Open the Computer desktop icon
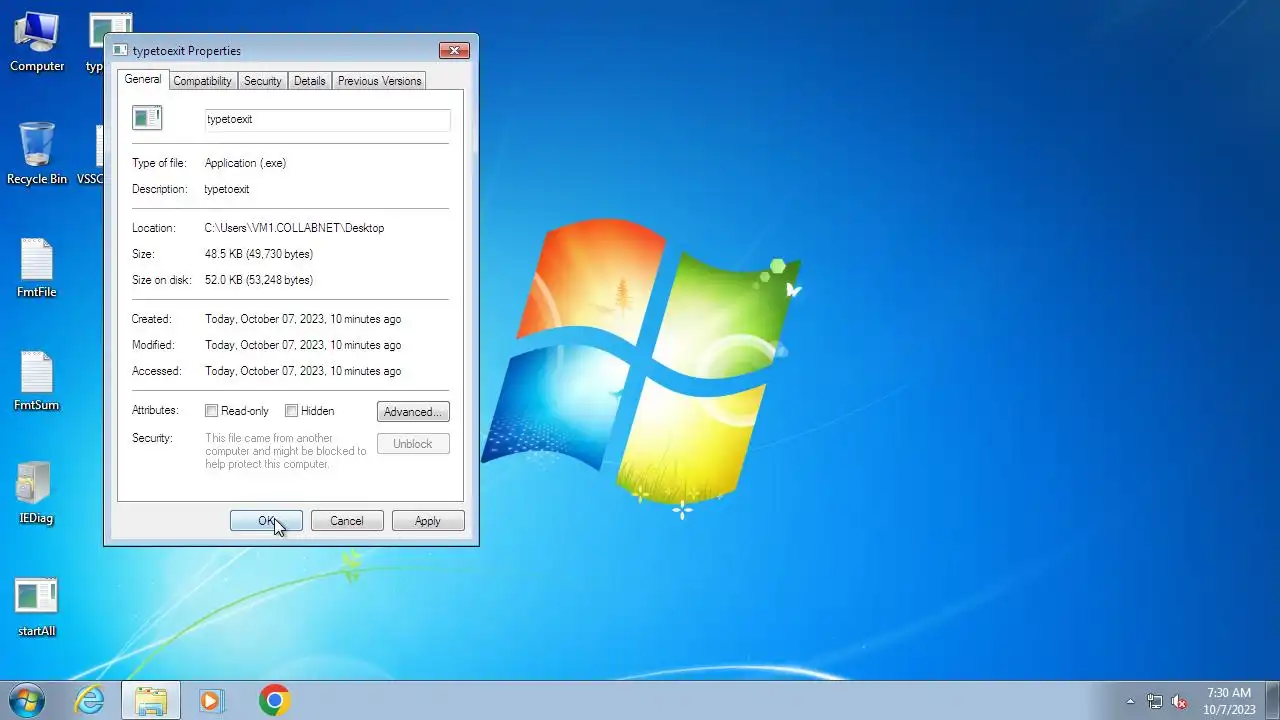The width and height of the screenshot is (1280, 720). [x=37, y=42]
